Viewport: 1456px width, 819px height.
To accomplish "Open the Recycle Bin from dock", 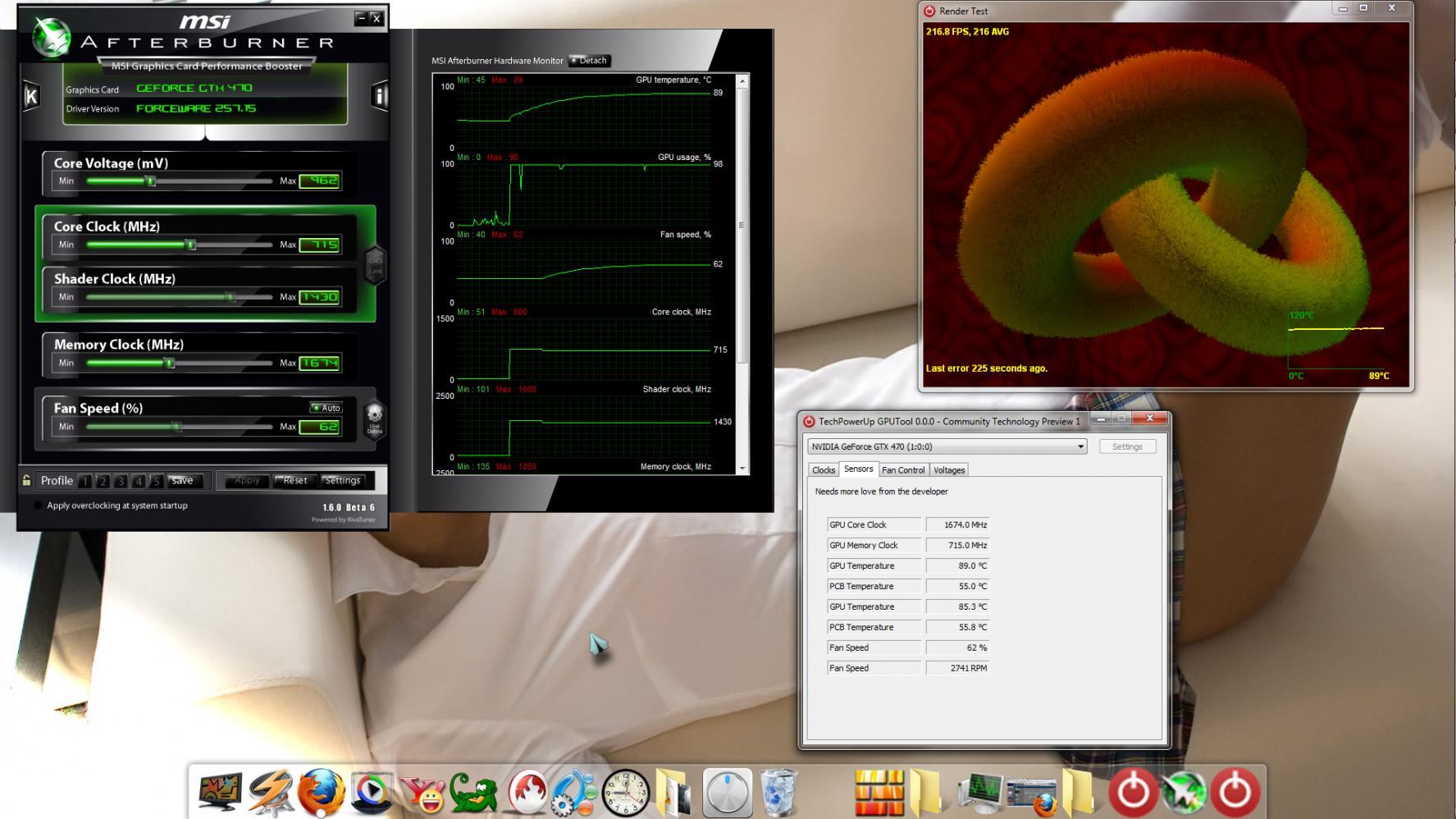I will 778,793.
